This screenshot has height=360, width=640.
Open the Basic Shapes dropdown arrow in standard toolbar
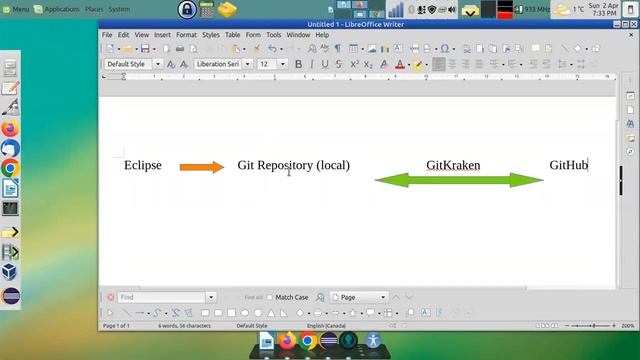click(587, 49)
